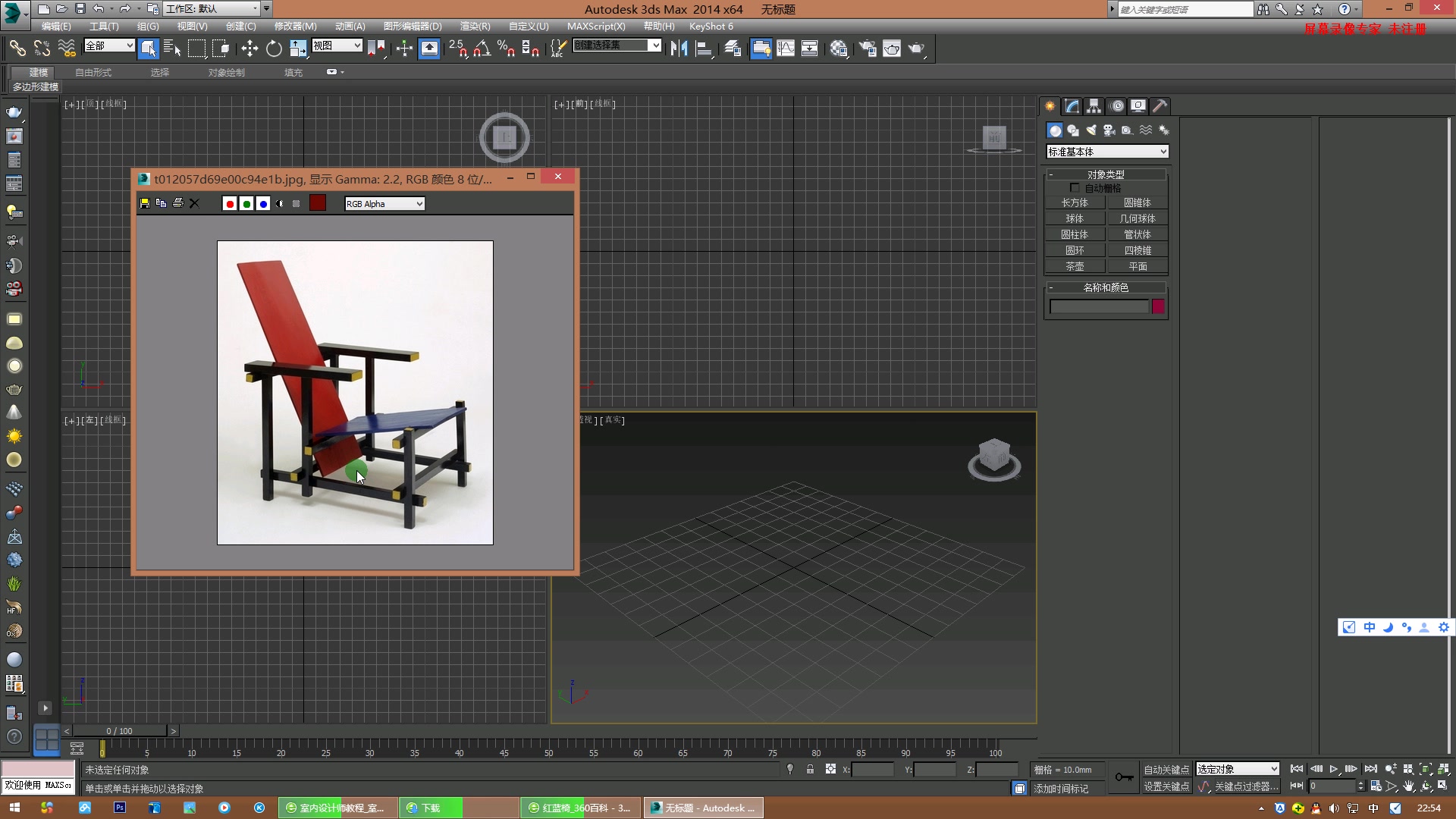
Task: Enable the 自动栅格 checkbox
Action: pyautogui.click(x=1075, y=188)
